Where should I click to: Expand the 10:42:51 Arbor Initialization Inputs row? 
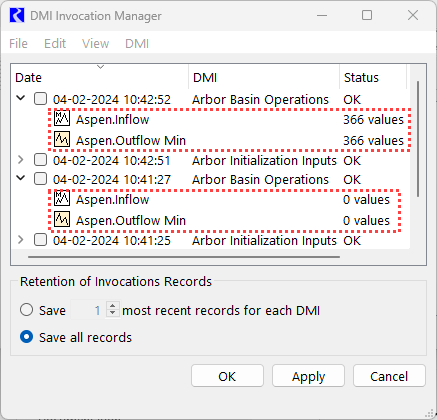[x=21, y=160]
